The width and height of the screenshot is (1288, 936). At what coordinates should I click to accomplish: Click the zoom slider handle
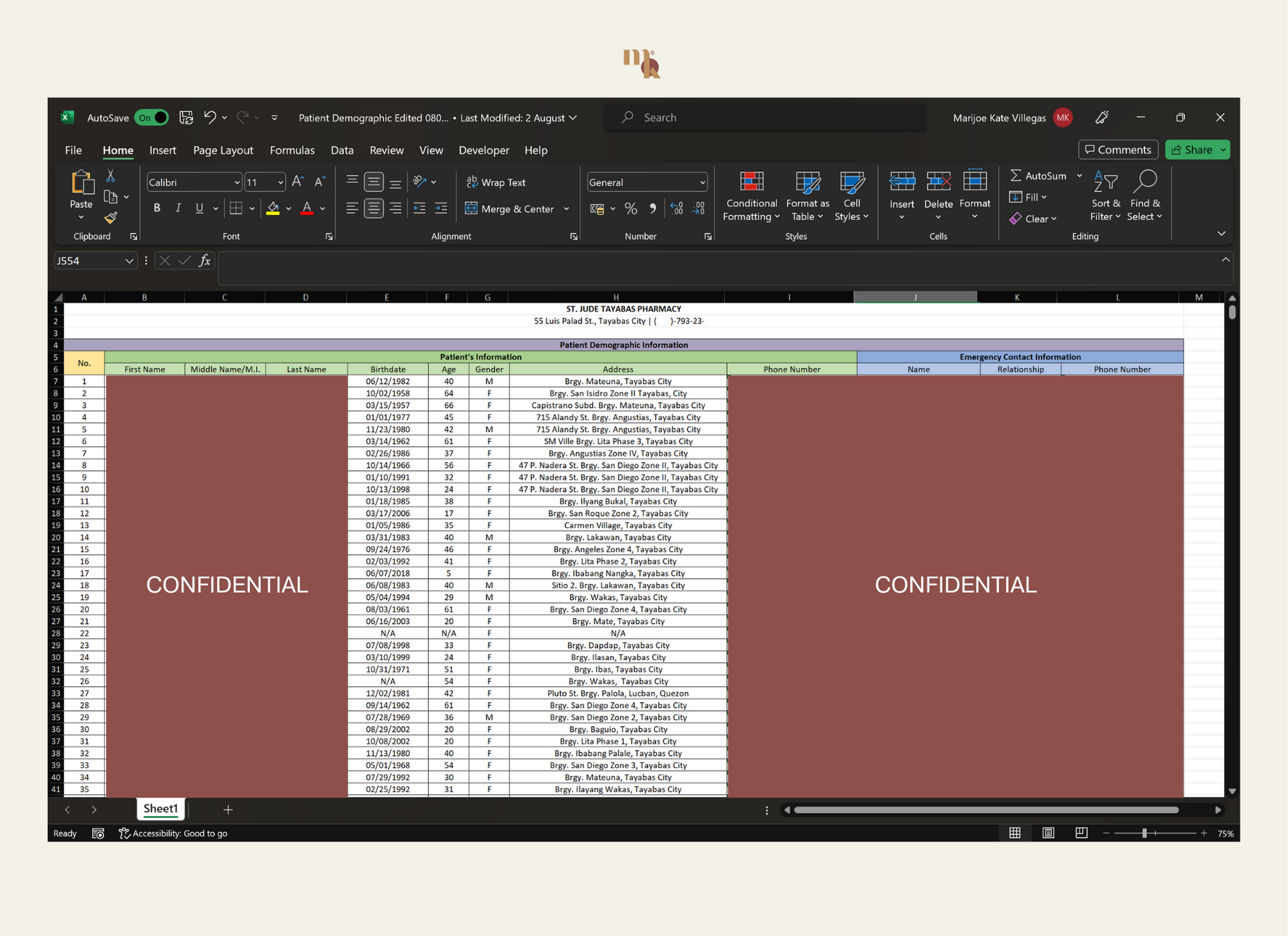point(1144,833)
